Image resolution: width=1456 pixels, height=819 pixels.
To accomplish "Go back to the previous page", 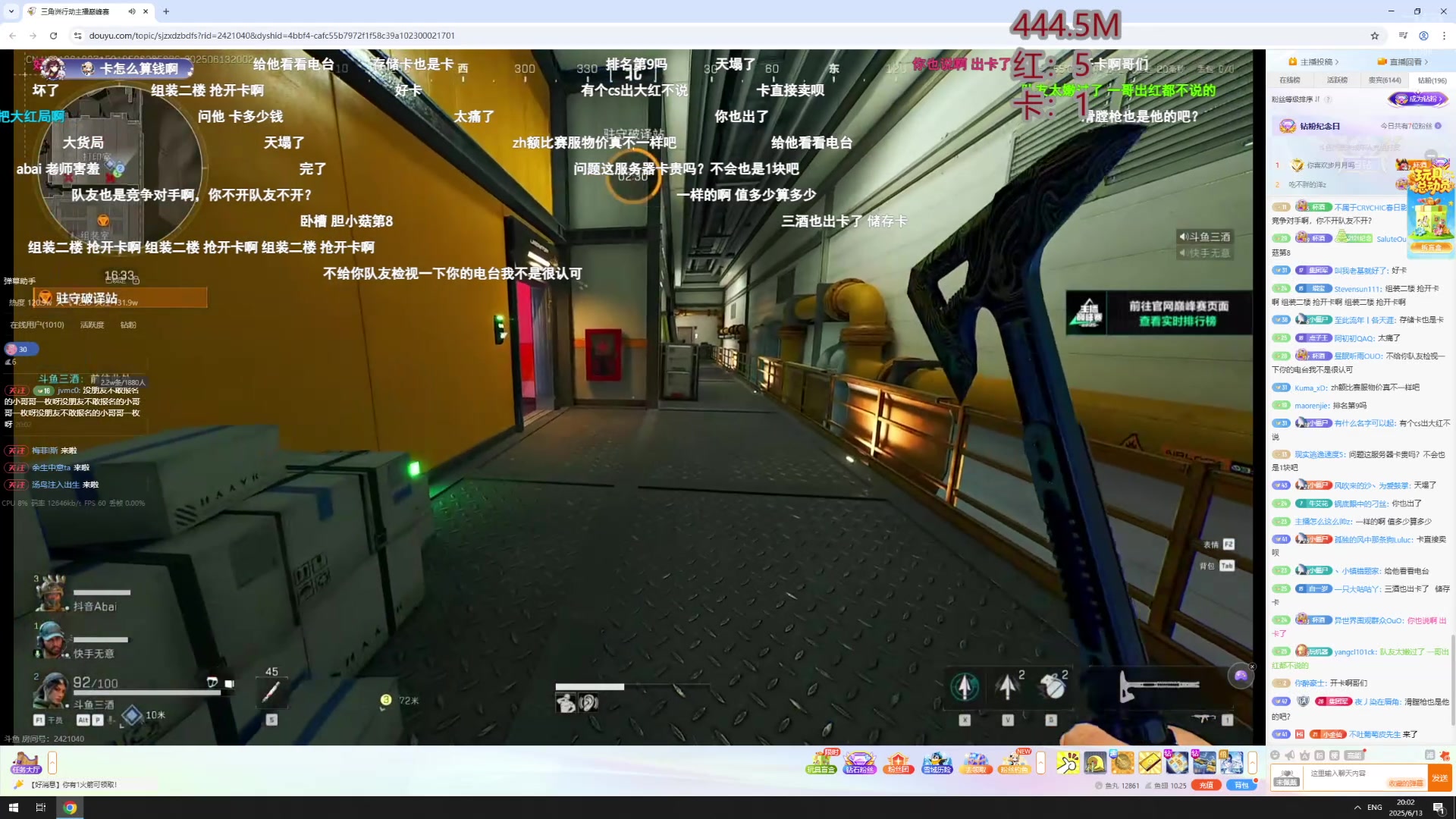I will coord(12,36).
